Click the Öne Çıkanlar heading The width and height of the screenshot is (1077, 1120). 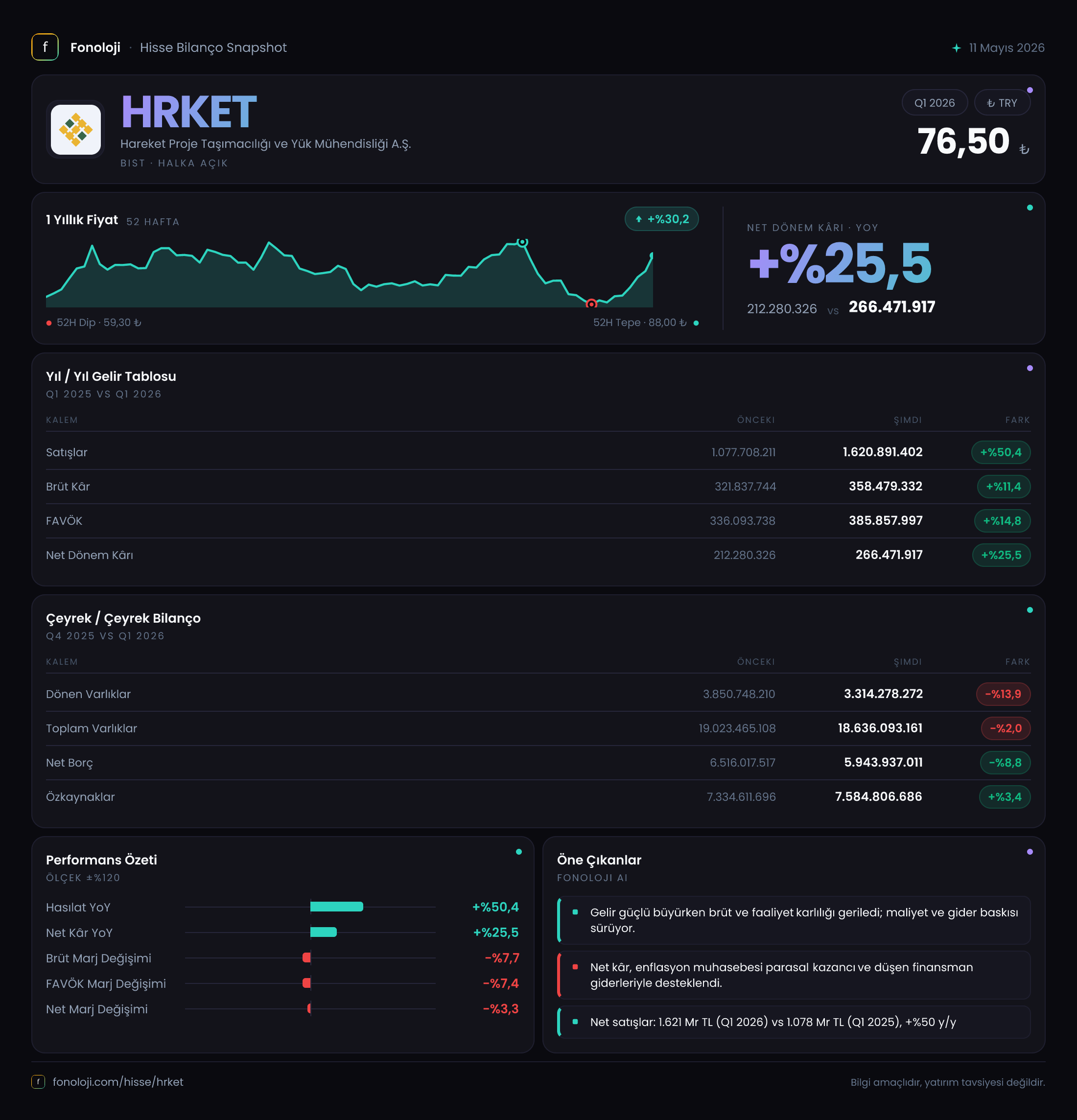(x=599, y=860)
